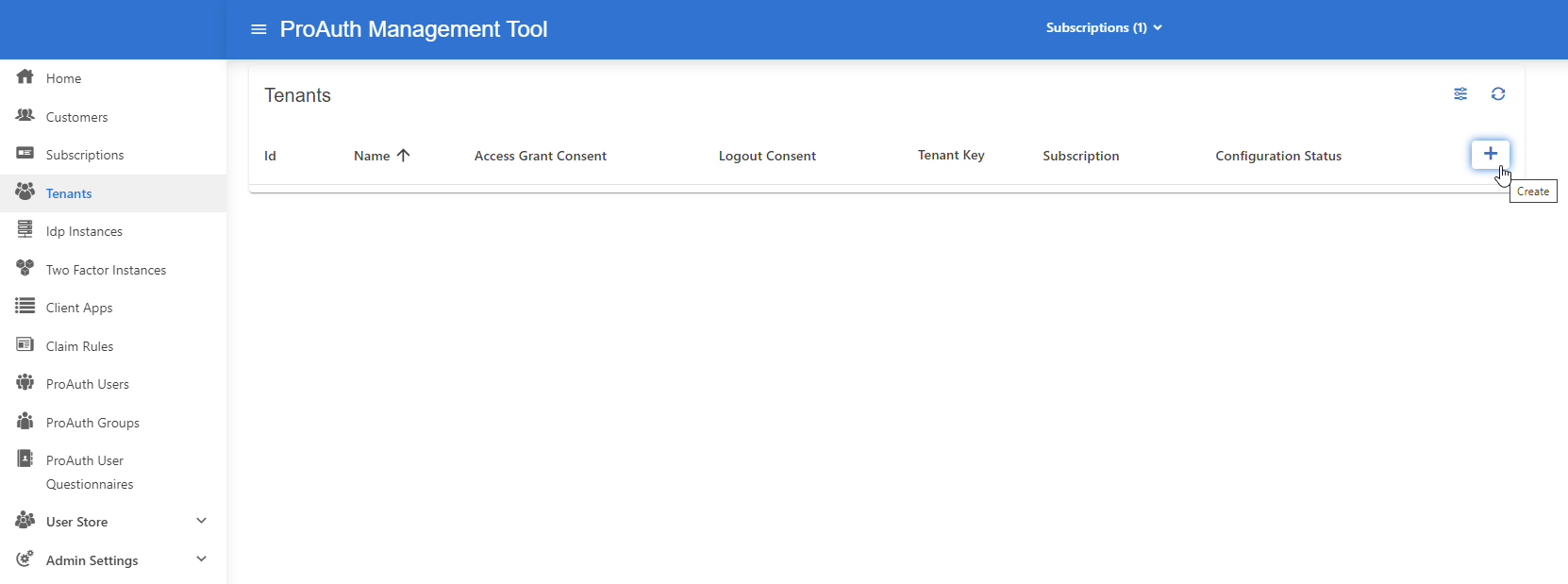Sort by the Id column header

pos(270,156)
